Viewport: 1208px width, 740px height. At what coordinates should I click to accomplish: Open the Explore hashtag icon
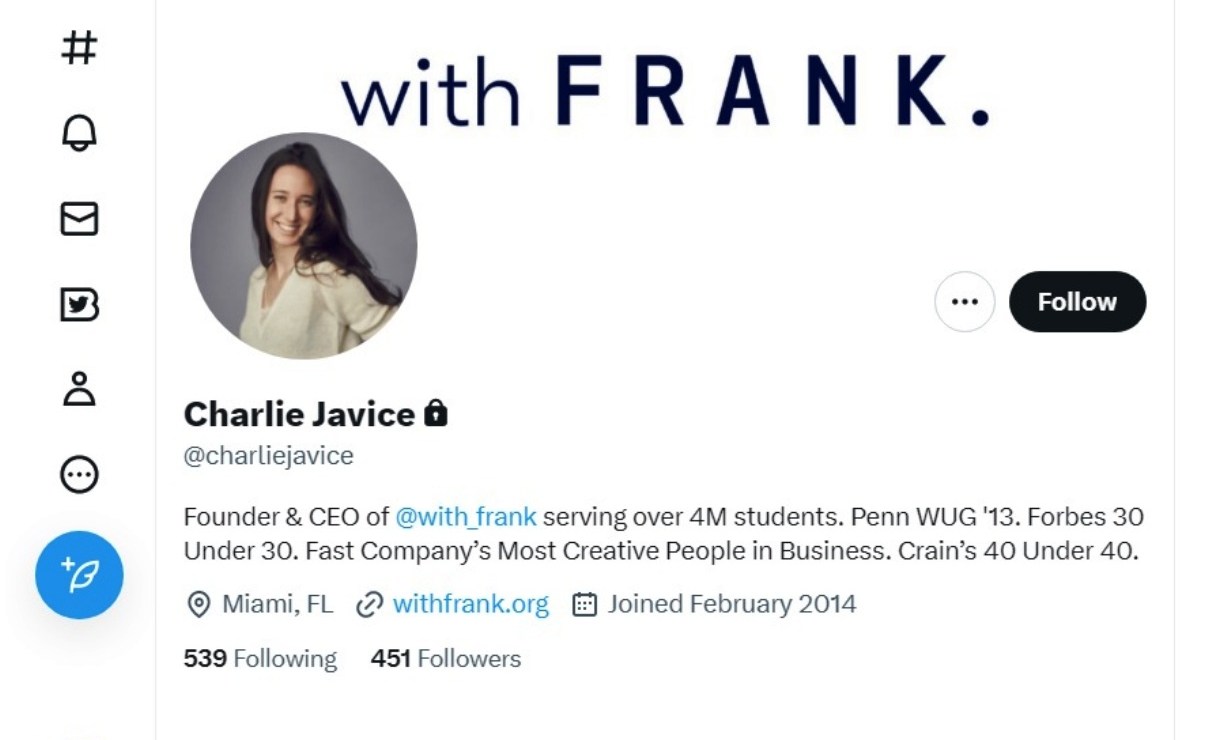(79, 47)
